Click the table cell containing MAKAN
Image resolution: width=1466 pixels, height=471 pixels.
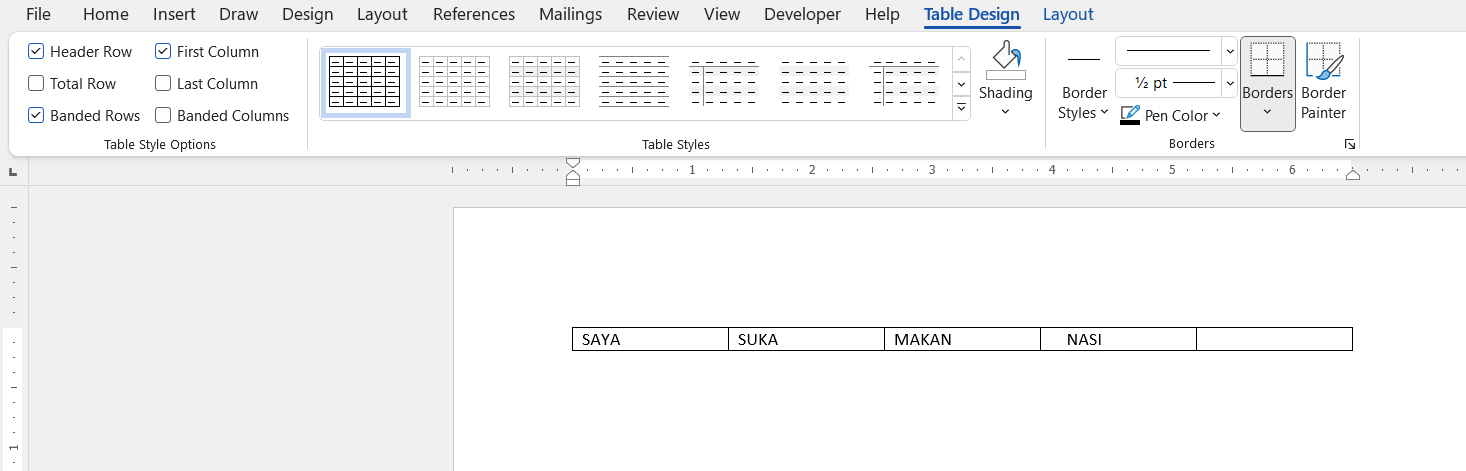click(961, 339)
